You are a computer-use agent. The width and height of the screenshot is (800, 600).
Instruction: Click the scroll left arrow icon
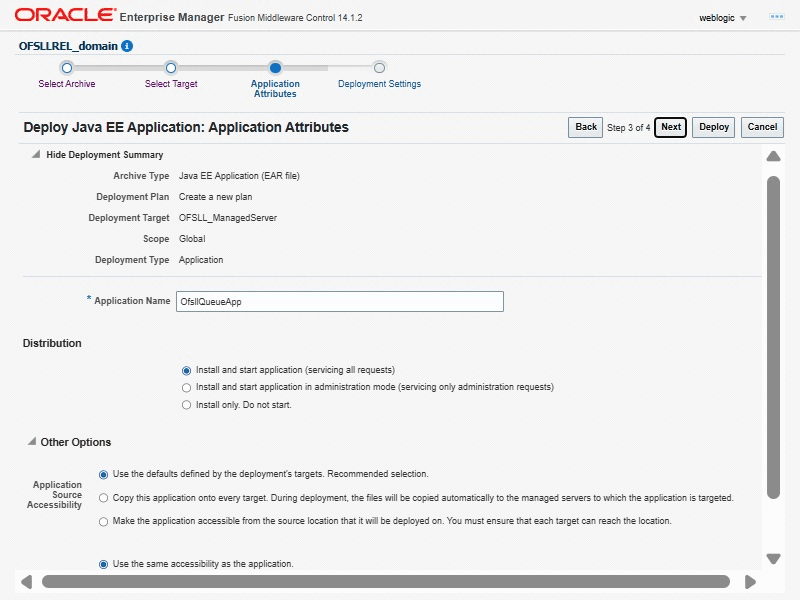pos(27,582)
